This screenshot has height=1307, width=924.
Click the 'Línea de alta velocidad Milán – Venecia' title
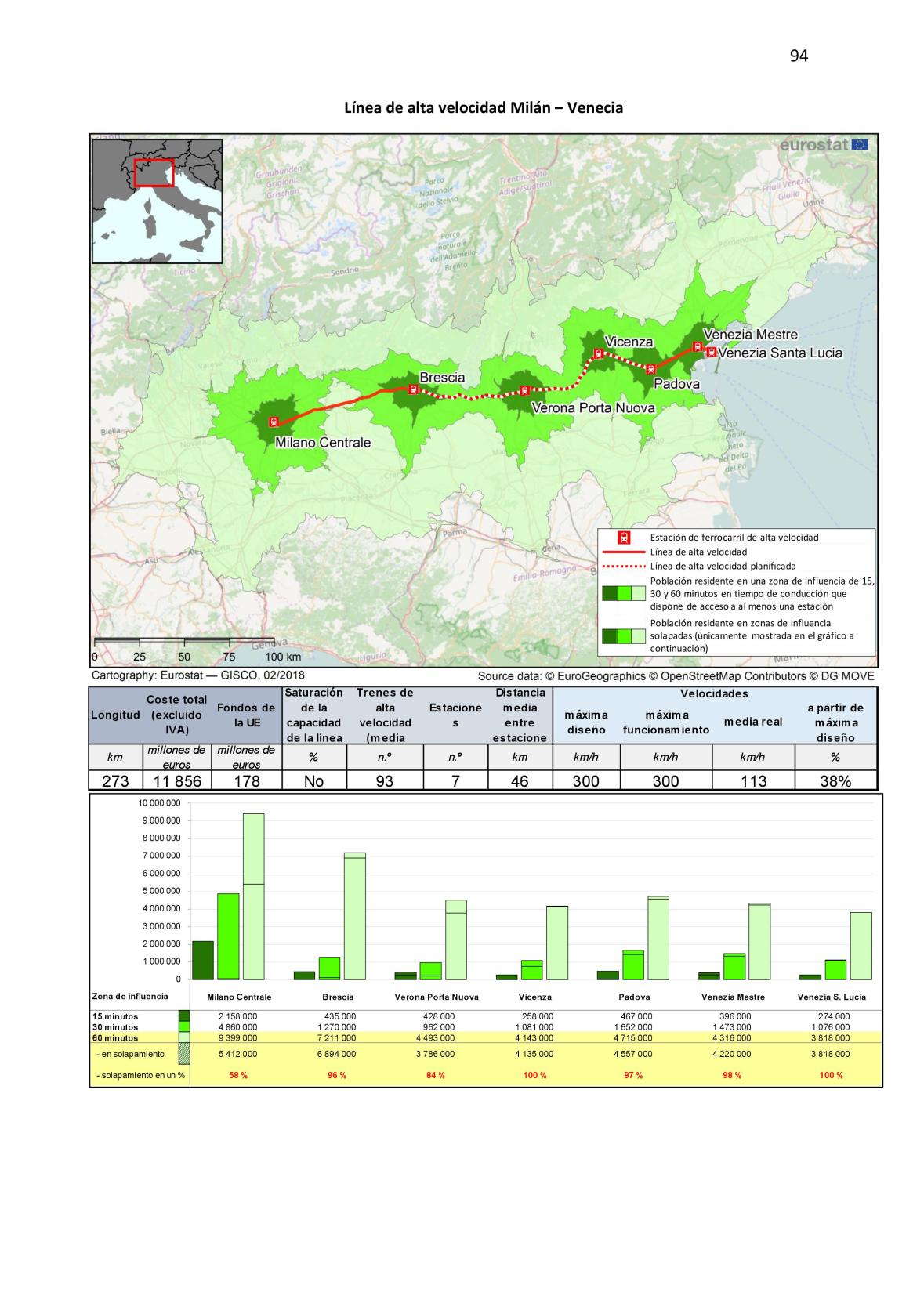(484, 107)
